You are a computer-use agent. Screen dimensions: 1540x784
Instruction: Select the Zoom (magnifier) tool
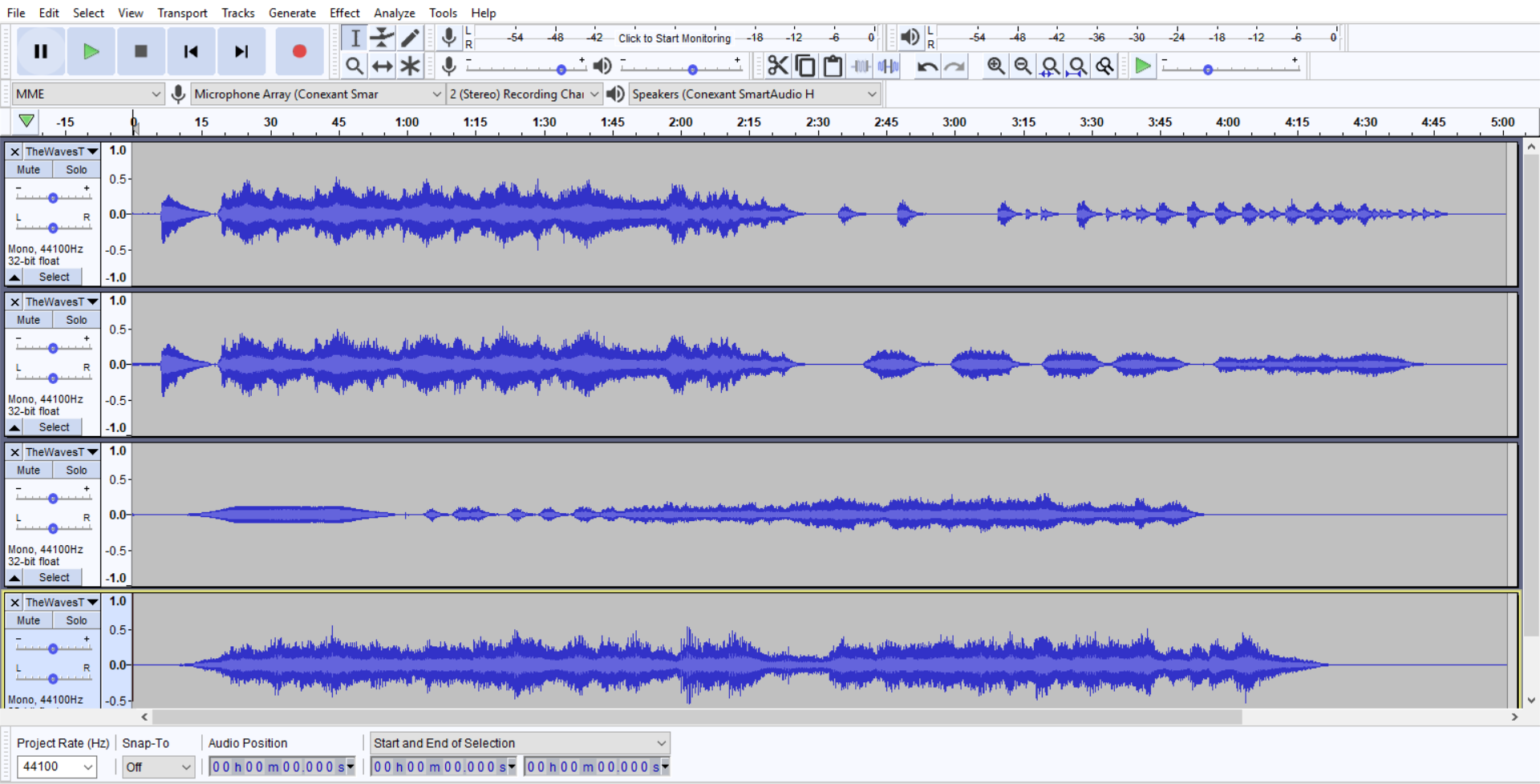(355, 66)
